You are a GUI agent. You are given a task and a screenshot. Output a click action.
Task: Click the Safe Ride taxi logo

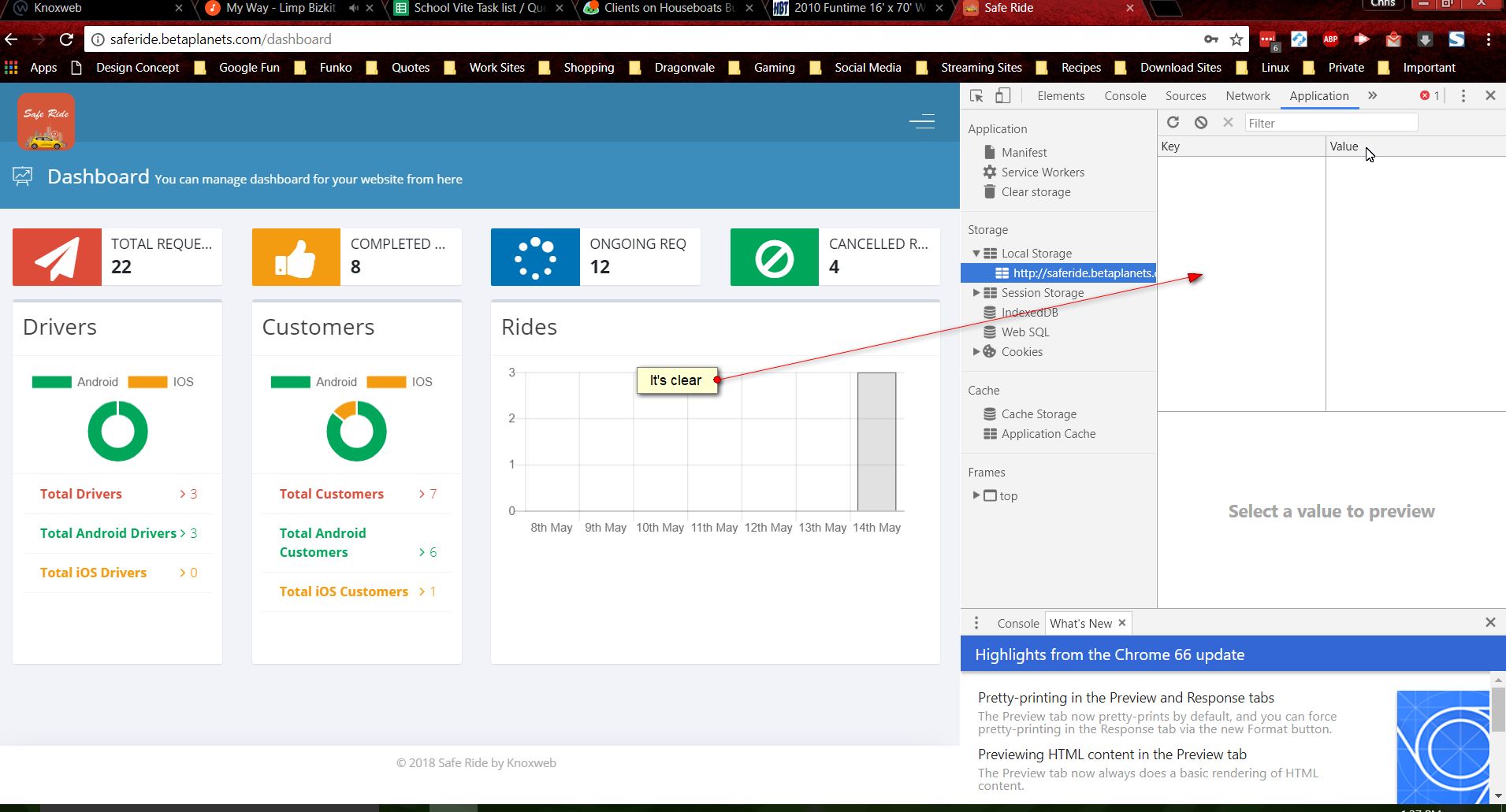(46, 121)
